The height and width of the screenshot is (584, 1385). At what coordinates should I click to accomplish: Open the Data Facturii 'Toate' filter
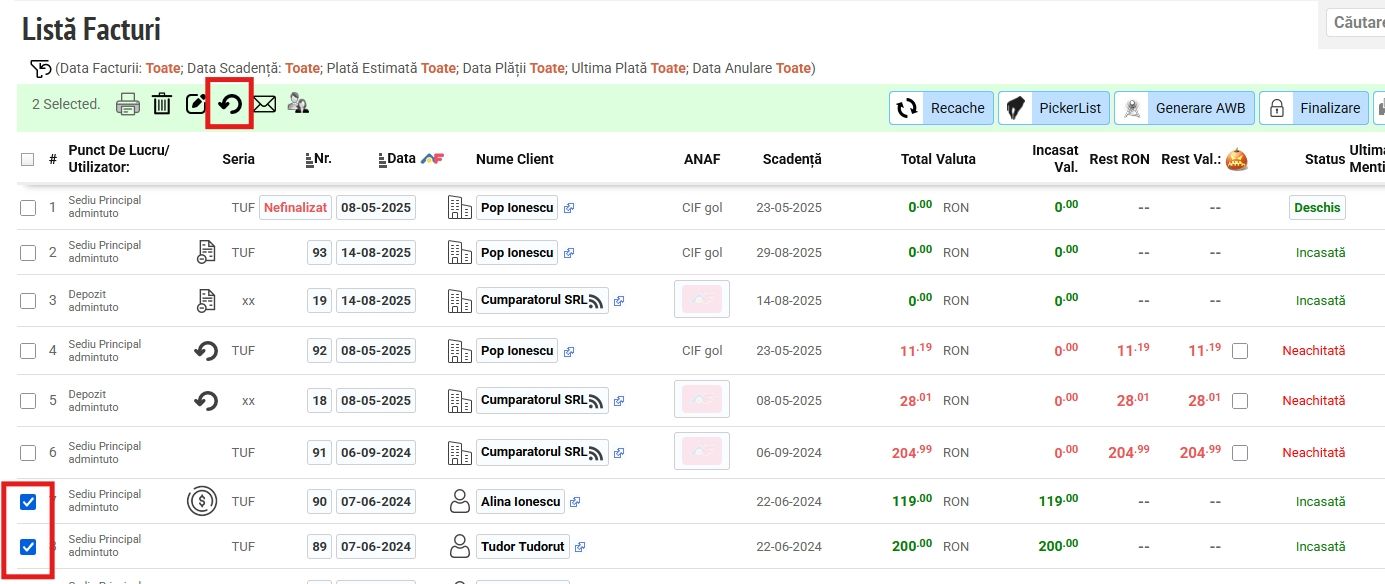click(163, 68)
